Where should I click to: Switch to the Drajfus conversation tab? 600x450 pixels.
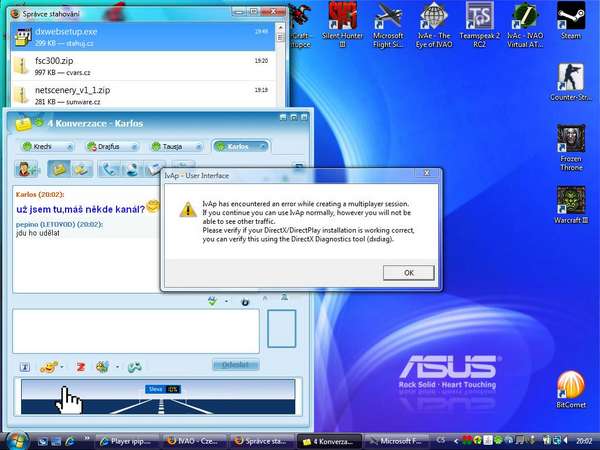coord(112,147)
